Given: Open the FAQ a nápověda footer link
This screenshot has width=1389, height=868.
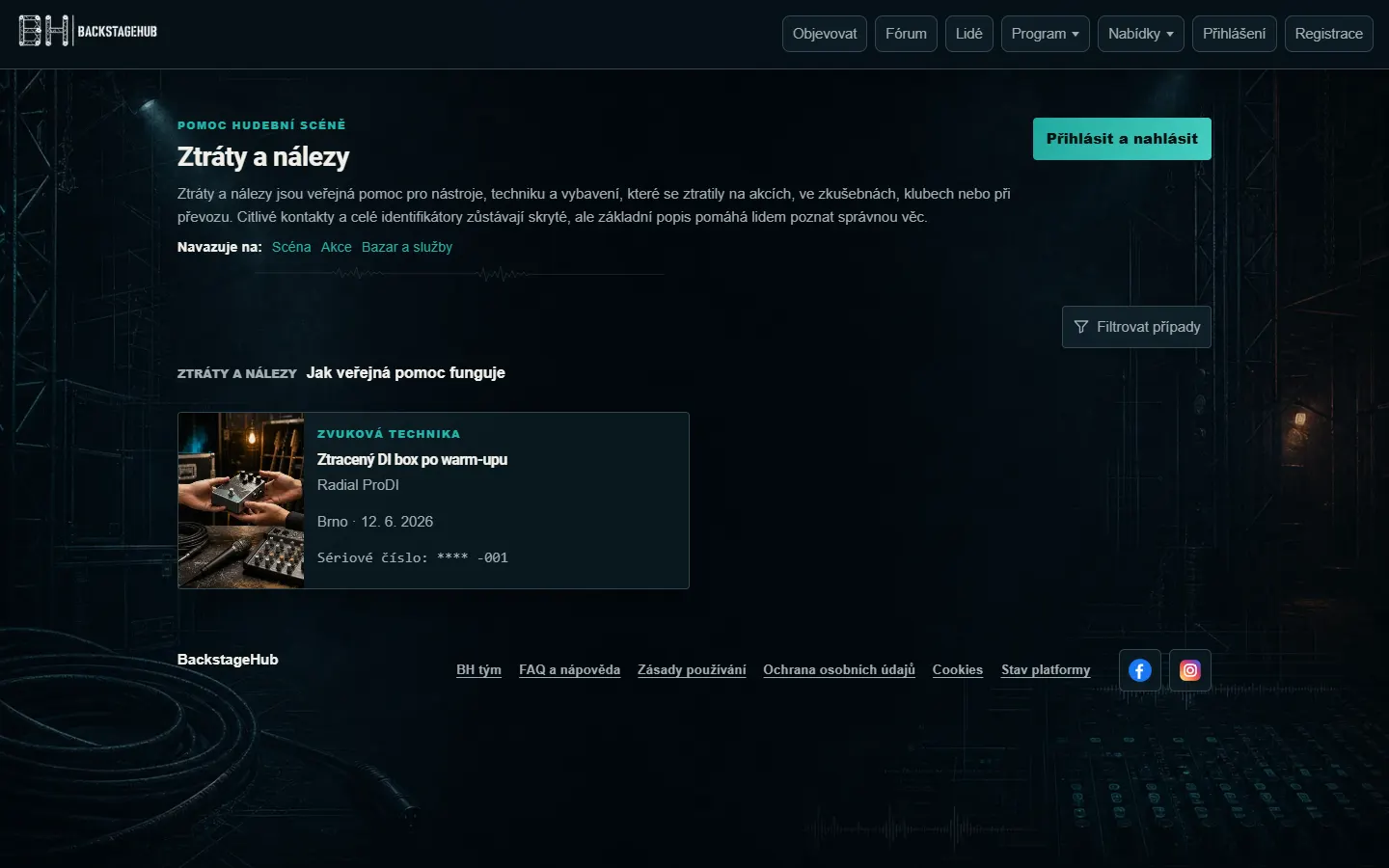Looking at the screenshot, I should click(x=569, y=669).
